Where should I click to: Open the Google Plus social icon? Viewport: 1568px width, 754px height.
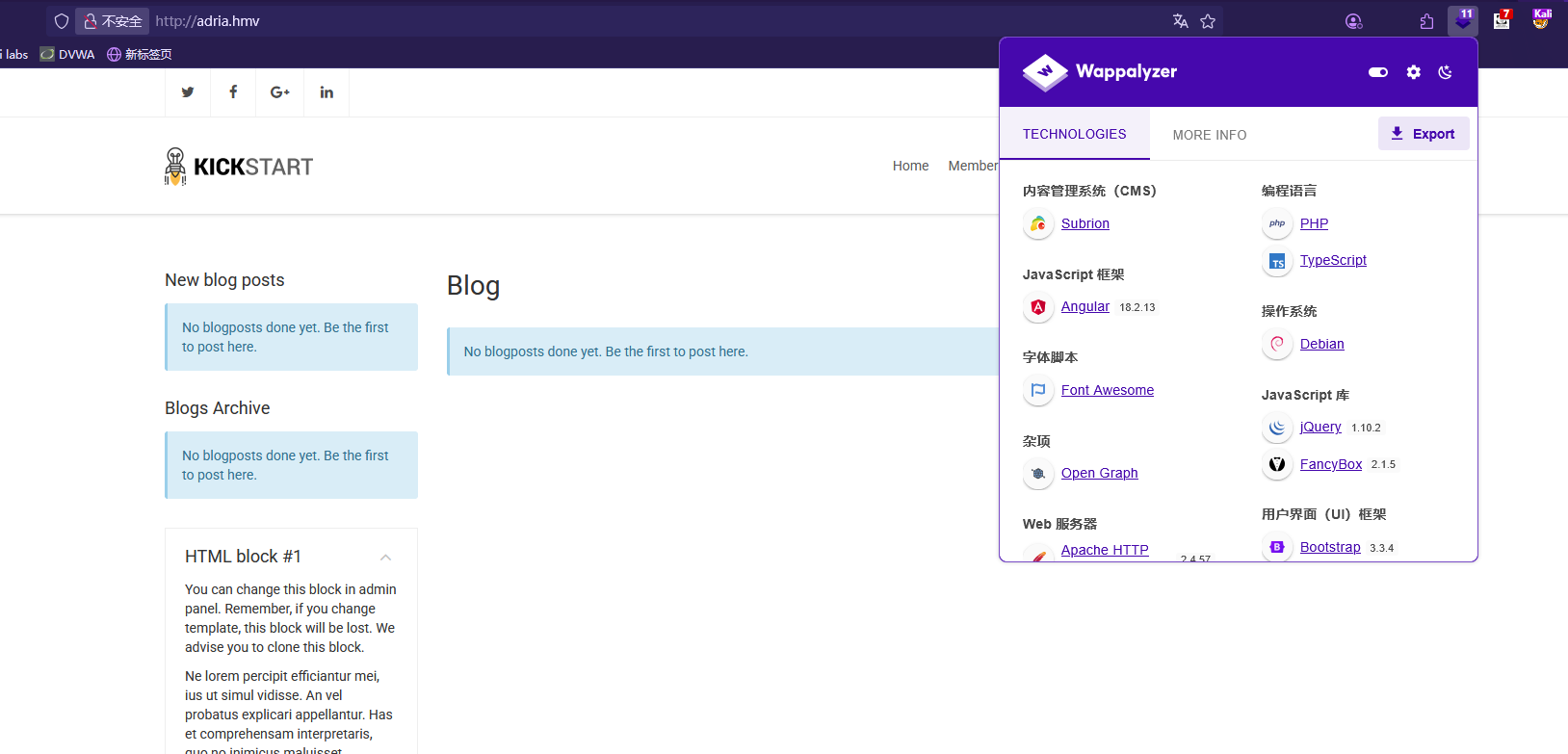pos(279,92)
